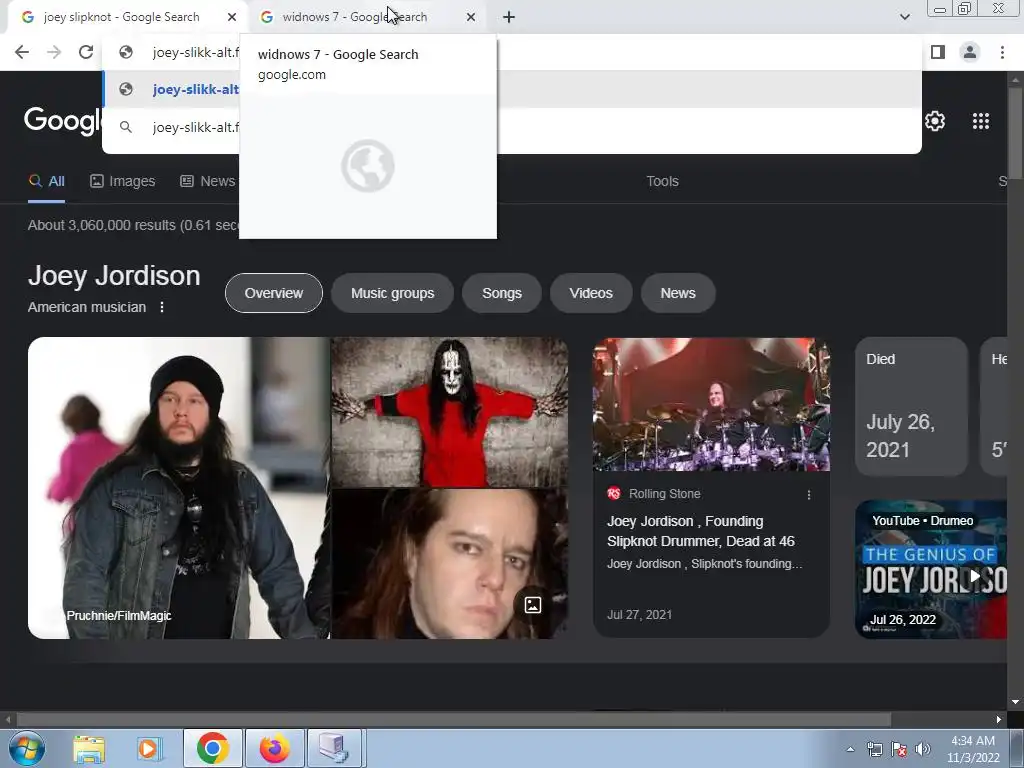The height and width of the screenshot is (768, 1024).
Task: Select the Overview chip
Action: [274, 293]
